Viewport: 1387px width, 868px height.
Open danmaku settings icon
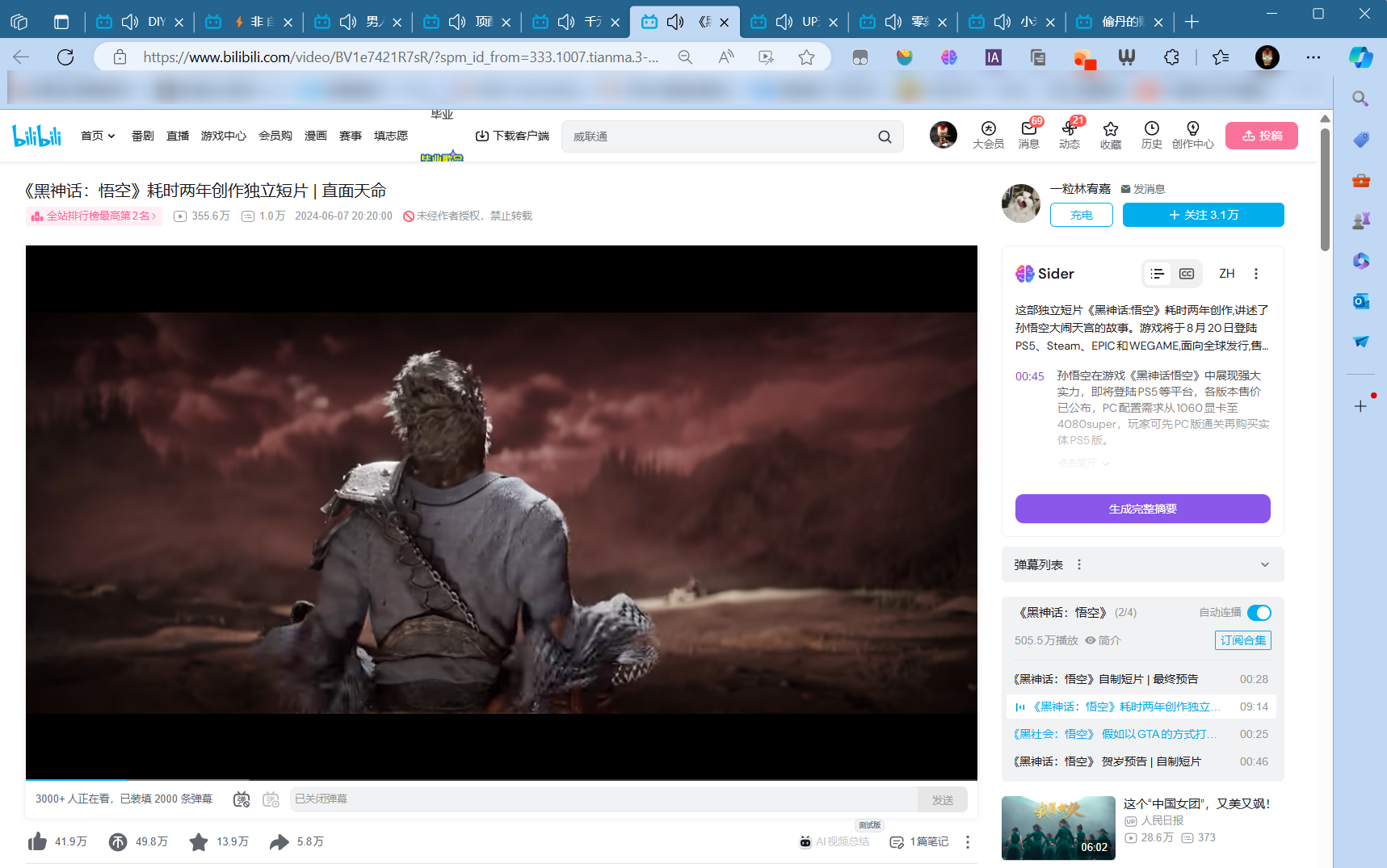point(271,799)
